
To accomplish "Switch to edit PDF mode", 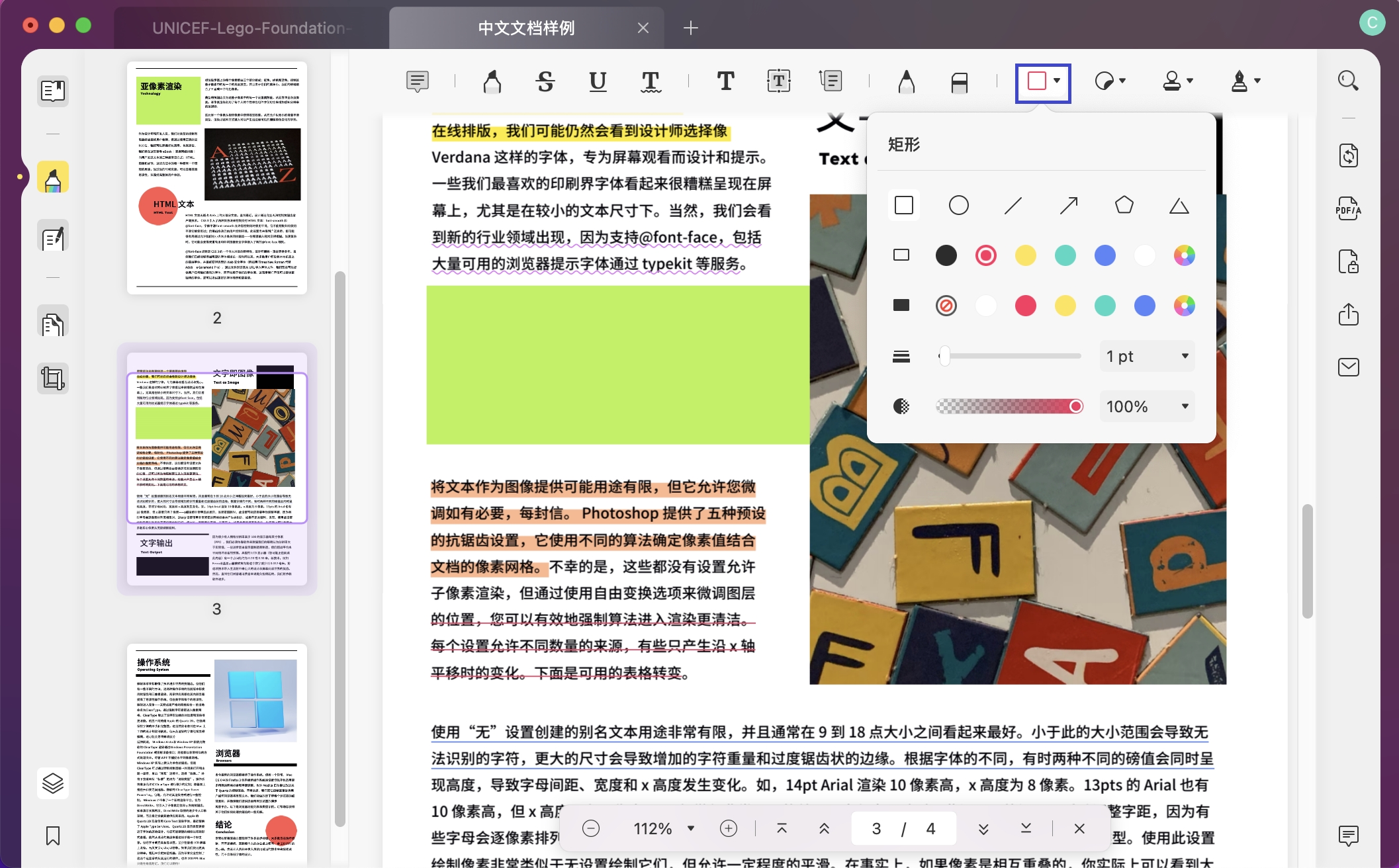I will (53, 236).
